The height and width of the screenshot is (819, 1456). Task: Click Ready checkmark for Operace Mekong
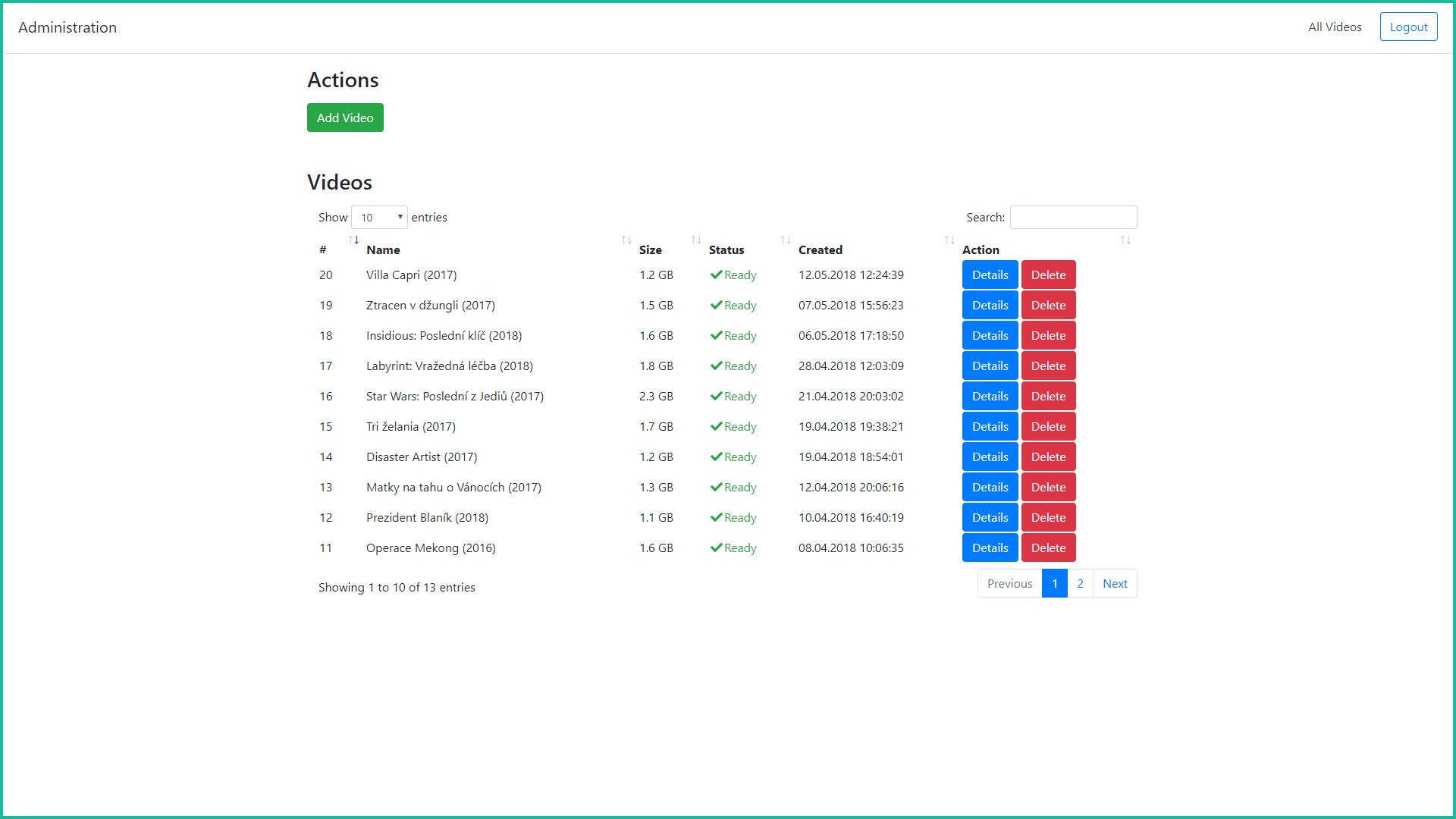(716, 548)
